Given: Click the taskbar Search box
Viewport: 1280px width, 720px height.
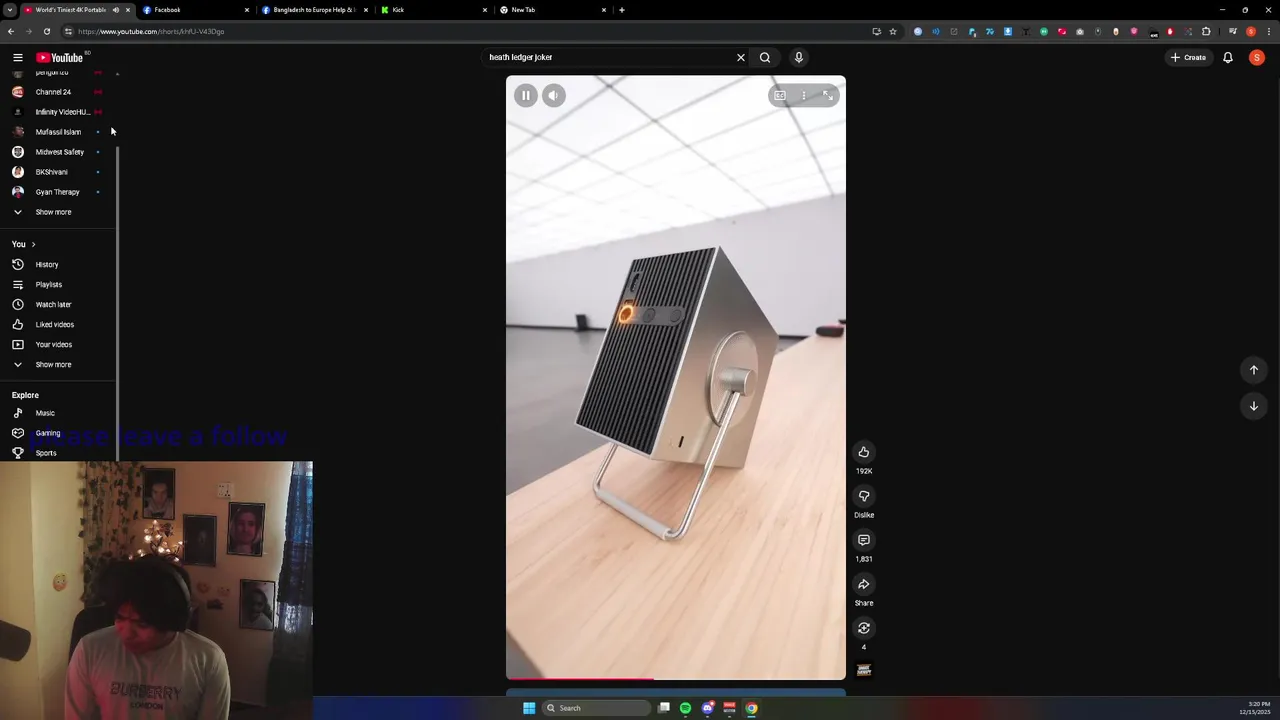Looking at the screenshot, I should point(596,708).
